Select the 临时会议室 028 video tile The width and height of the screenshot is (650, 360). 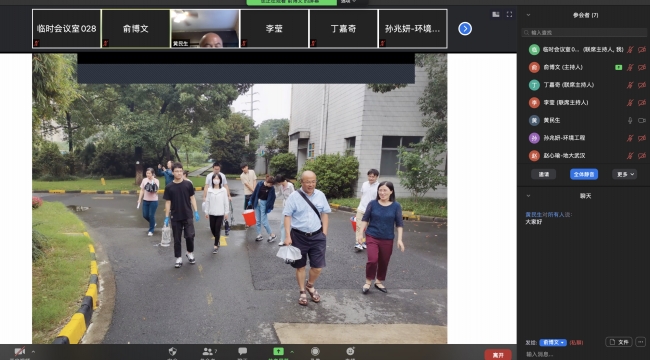pyautogui.click(x=66, y=29)
